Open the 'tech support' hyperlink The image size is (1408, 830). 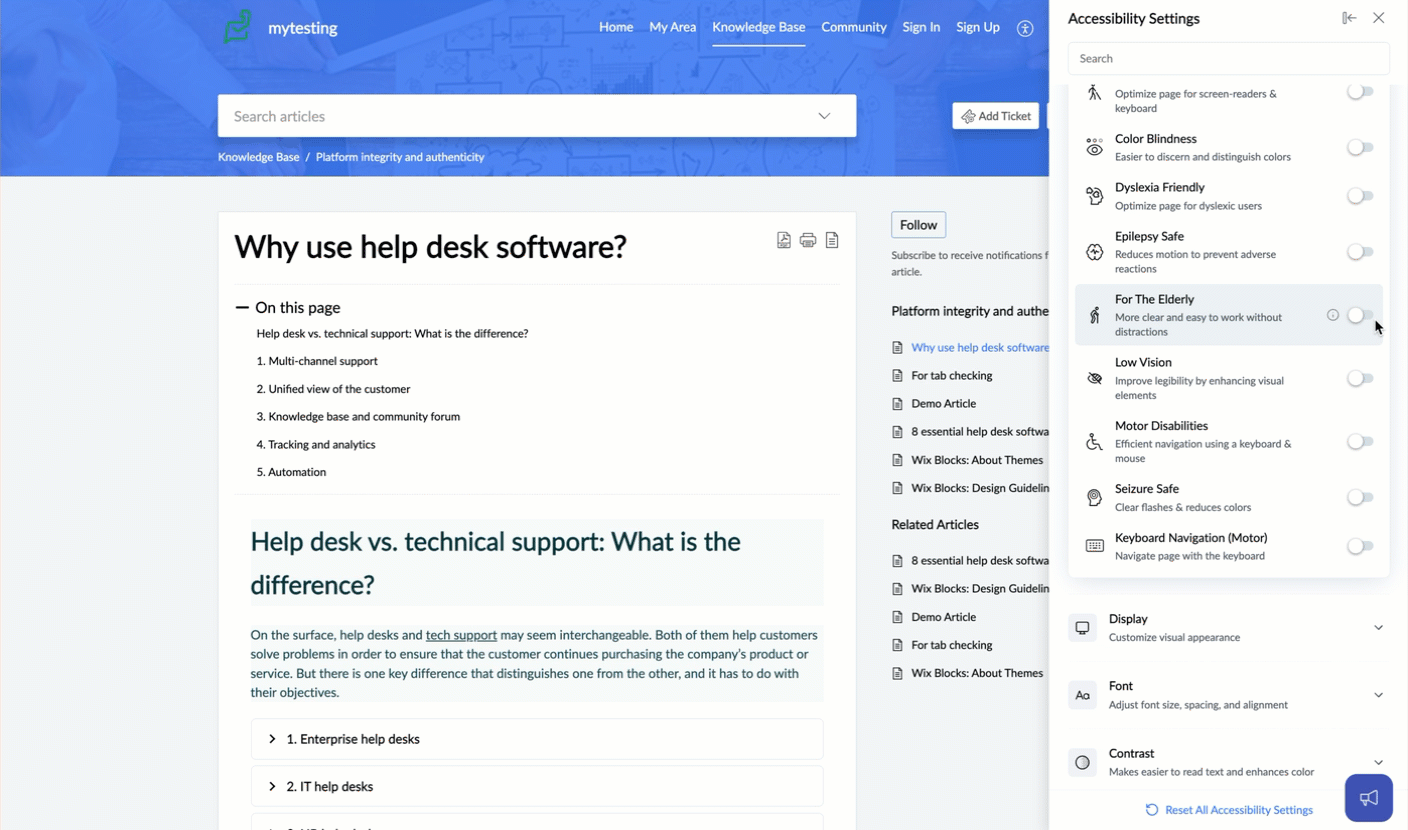[461, 635]
